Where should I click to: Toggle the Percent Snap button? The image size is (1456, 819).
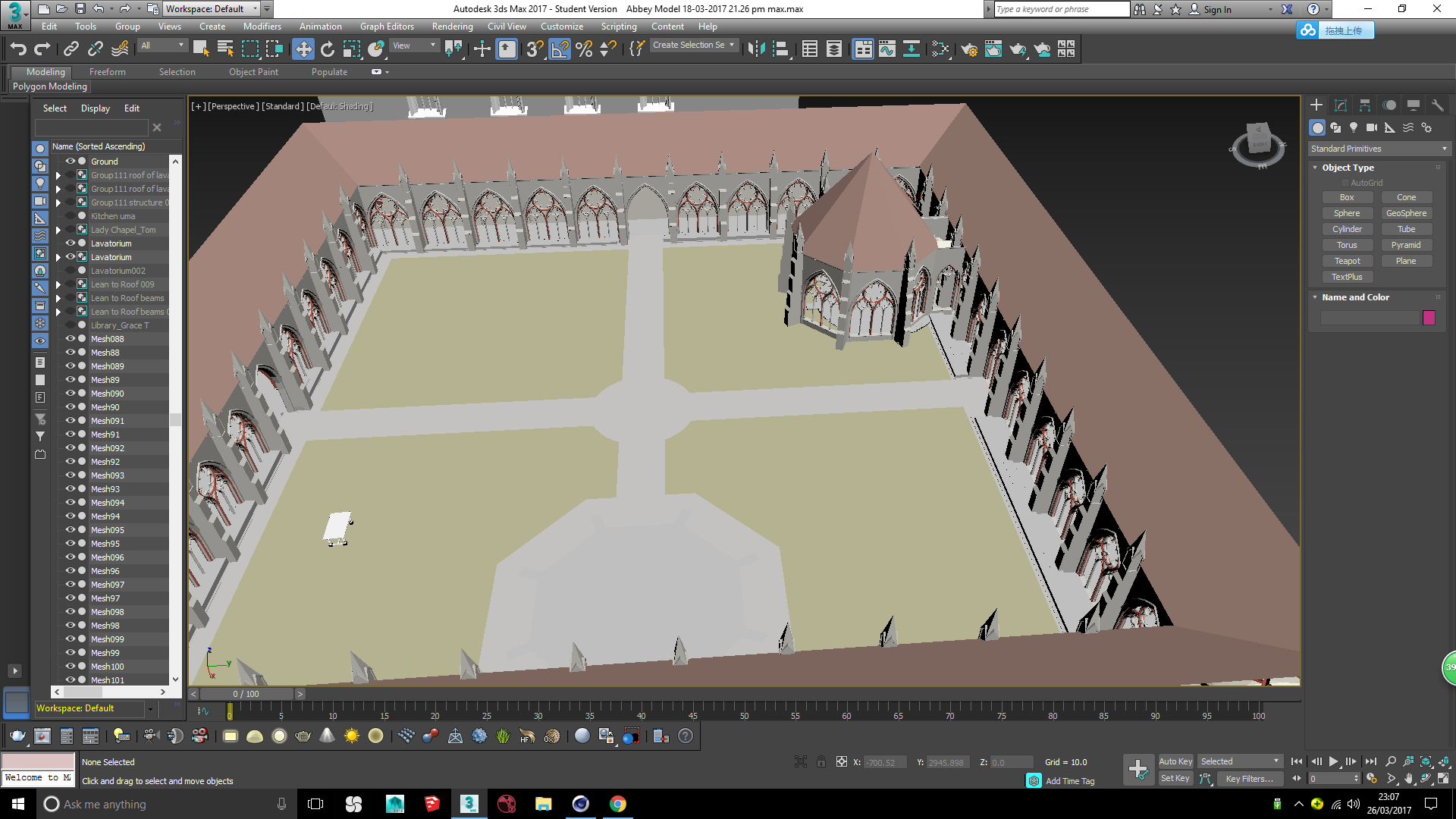click(584, 49)
